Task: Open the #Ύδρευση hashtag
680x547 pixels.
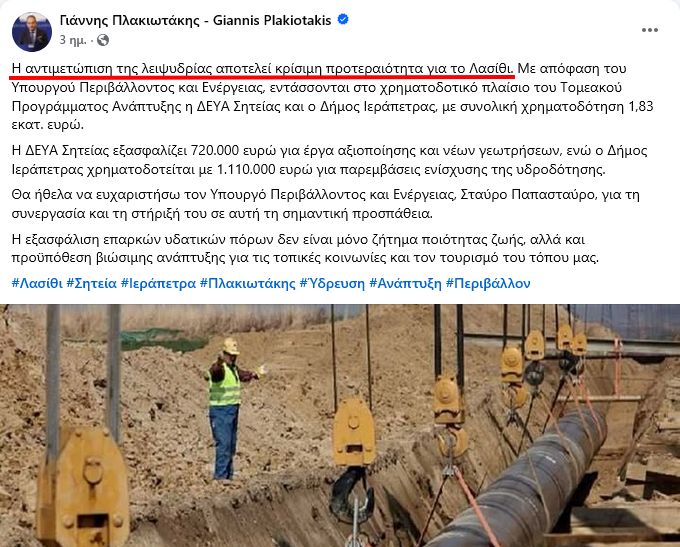Action: (x=332, y=283)
